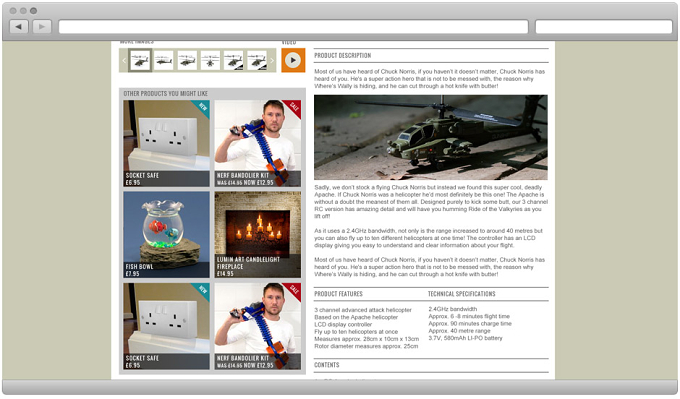The image size is (680, 399).
Task: Select the sixth helicopter thumbnail
Action: pos(257,60)
